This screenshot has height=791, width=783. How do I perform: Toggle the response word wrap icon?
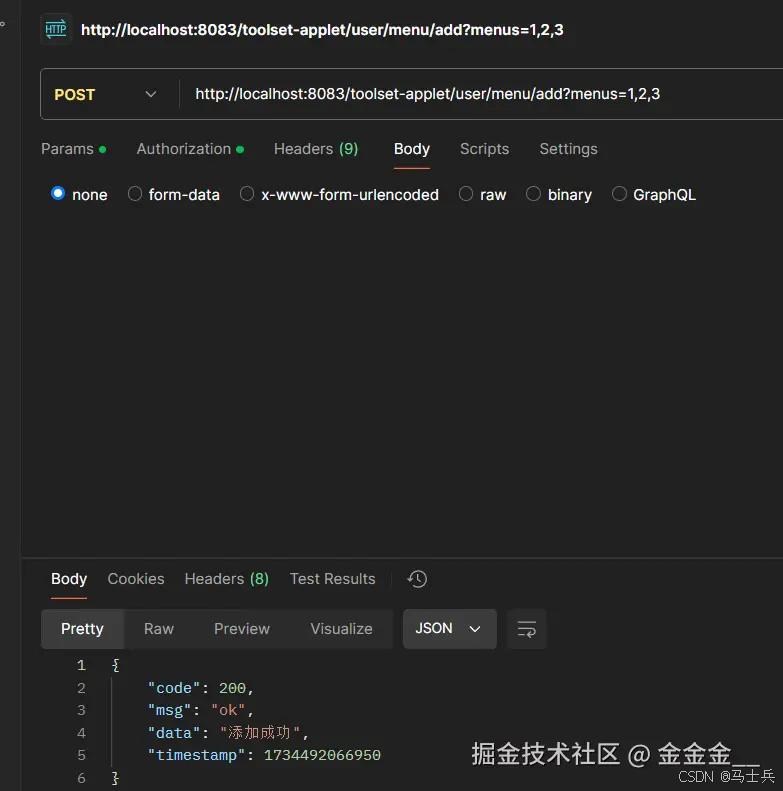(527, 629)
